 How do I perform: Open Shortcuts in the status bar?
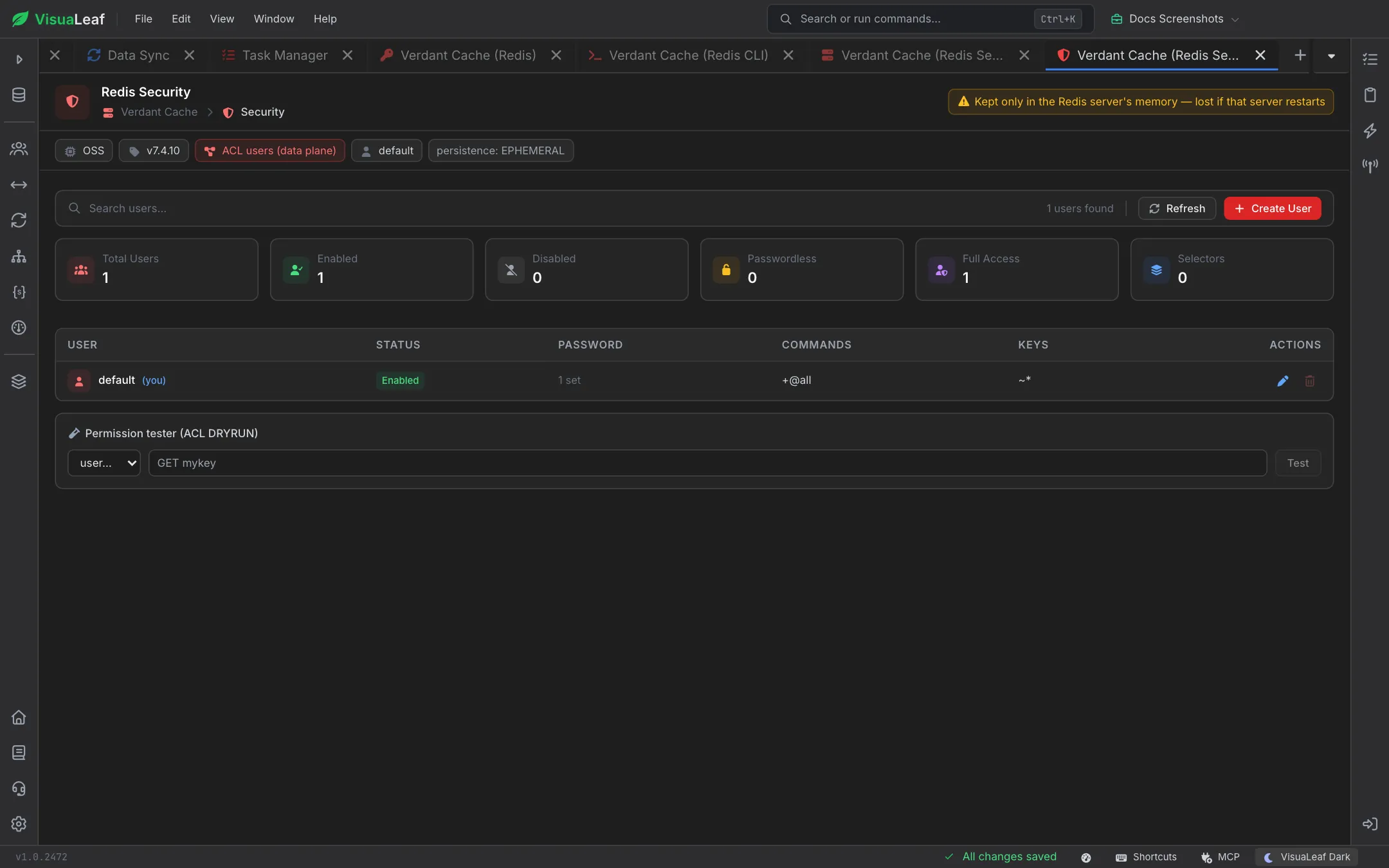[x=1146, y=857]
